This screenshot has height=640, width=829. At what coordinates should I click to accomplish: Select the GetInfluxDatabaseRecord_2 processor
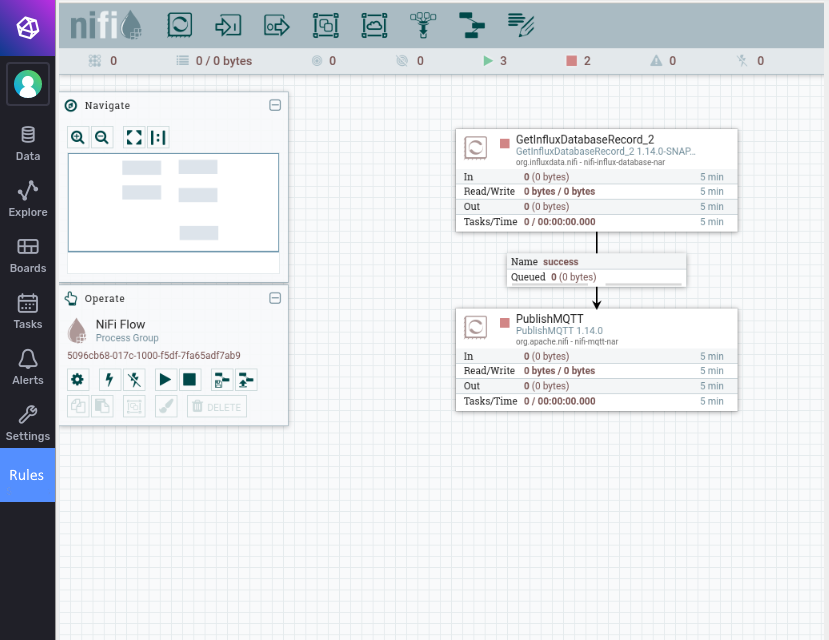[596, 180]
